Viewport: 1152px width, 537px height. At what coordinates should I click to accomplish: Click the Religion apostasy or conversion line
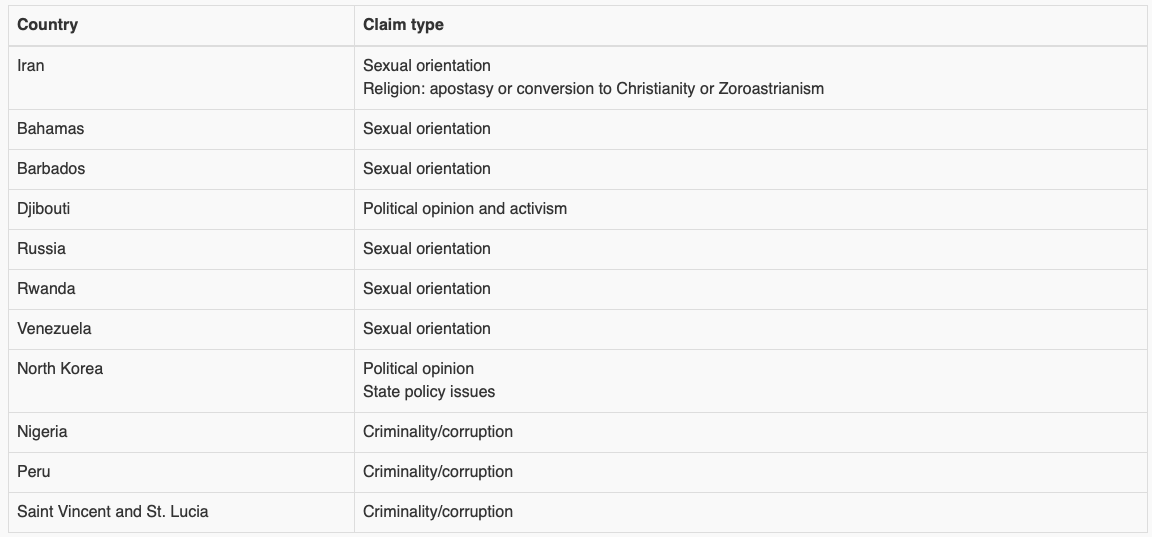[x=593, y=89]
